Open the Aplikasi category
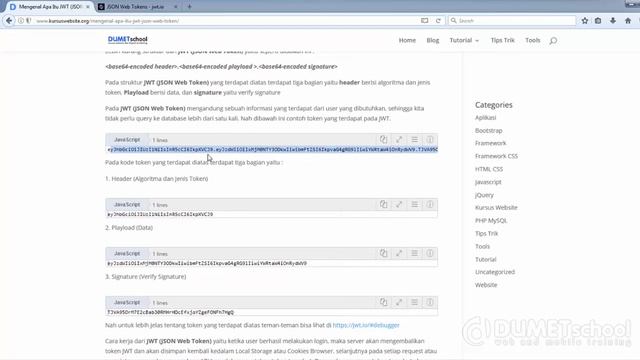The width and height of the screenshot is (640, 360). 485,118
